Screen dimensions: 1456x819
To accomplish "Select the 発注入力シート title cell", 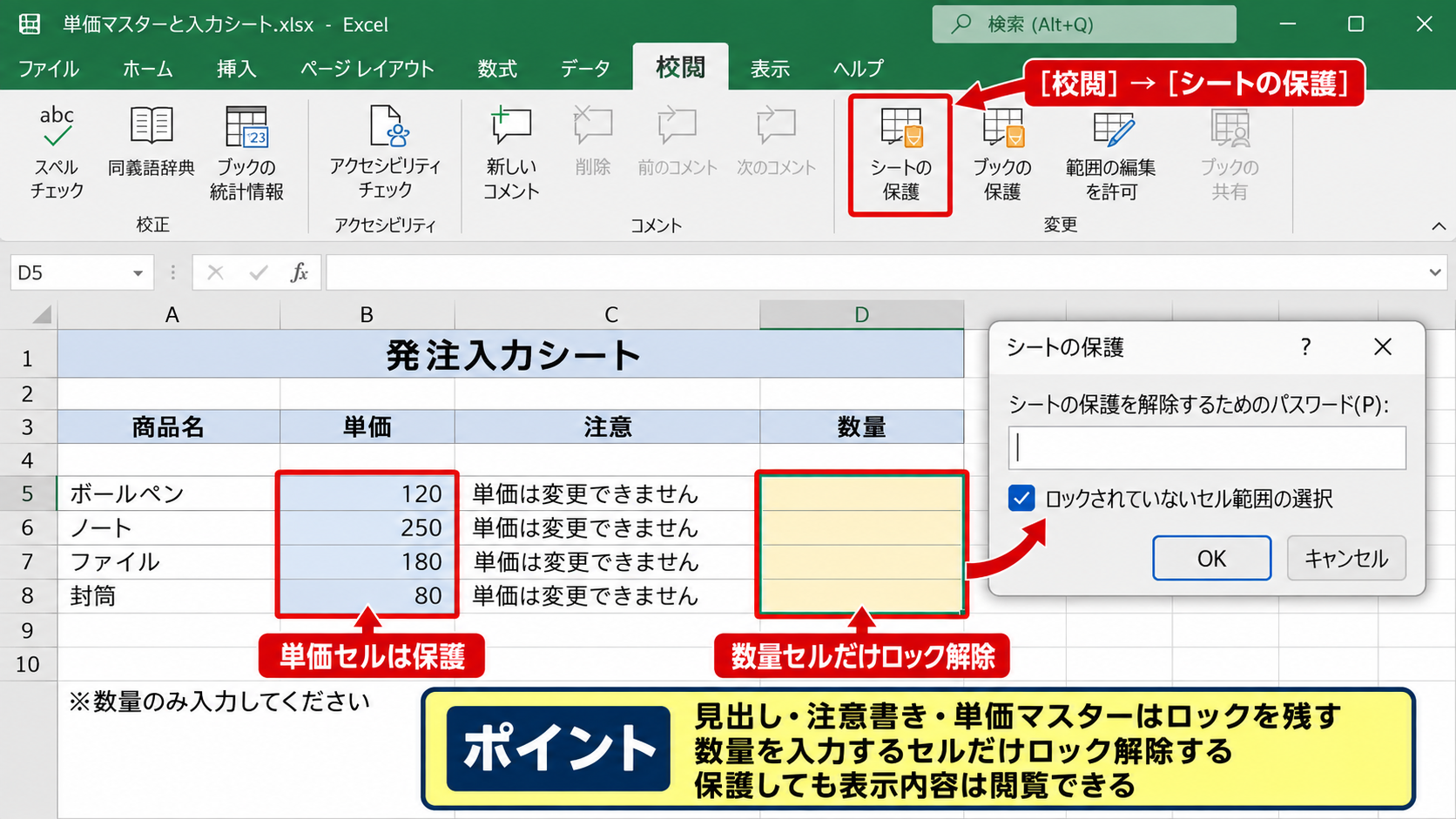I will click(511, 356).
